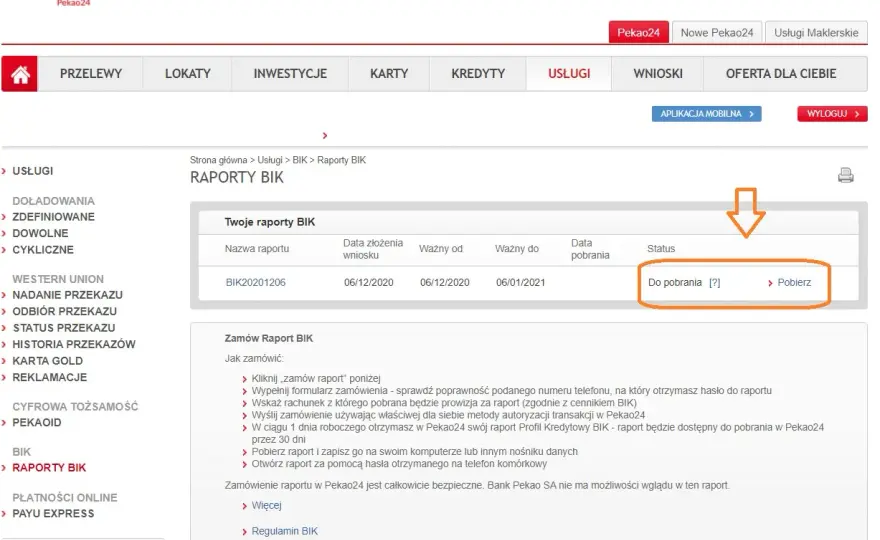Click the APLIKACJA MOBILNA button
Viewport: 880px width, 540px height.
click(x=707, y=114)
